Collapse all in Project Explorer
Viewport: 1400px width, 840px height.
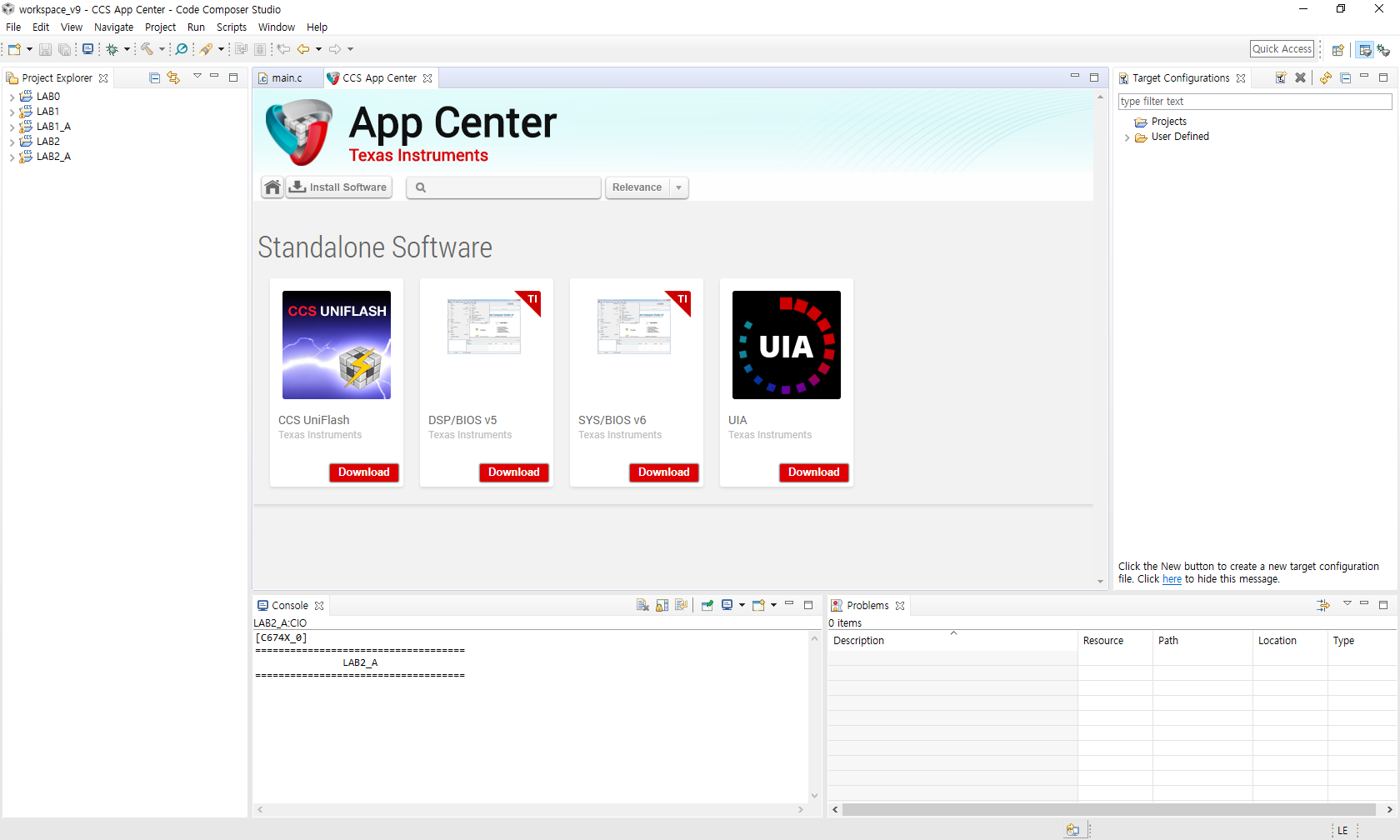154,77
